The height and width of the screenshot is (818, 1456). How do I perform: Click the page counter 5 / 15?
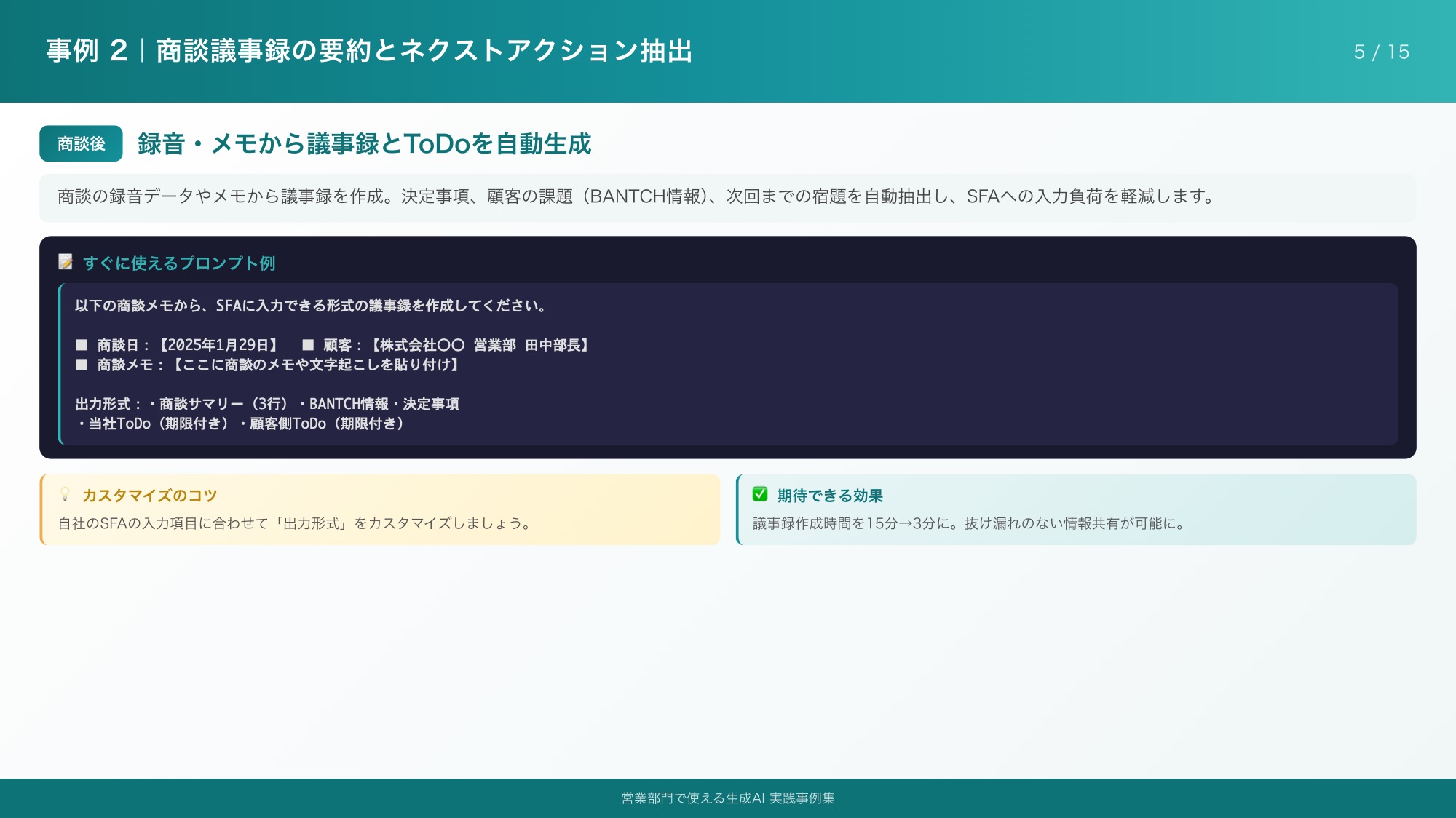coord(1382,52)
